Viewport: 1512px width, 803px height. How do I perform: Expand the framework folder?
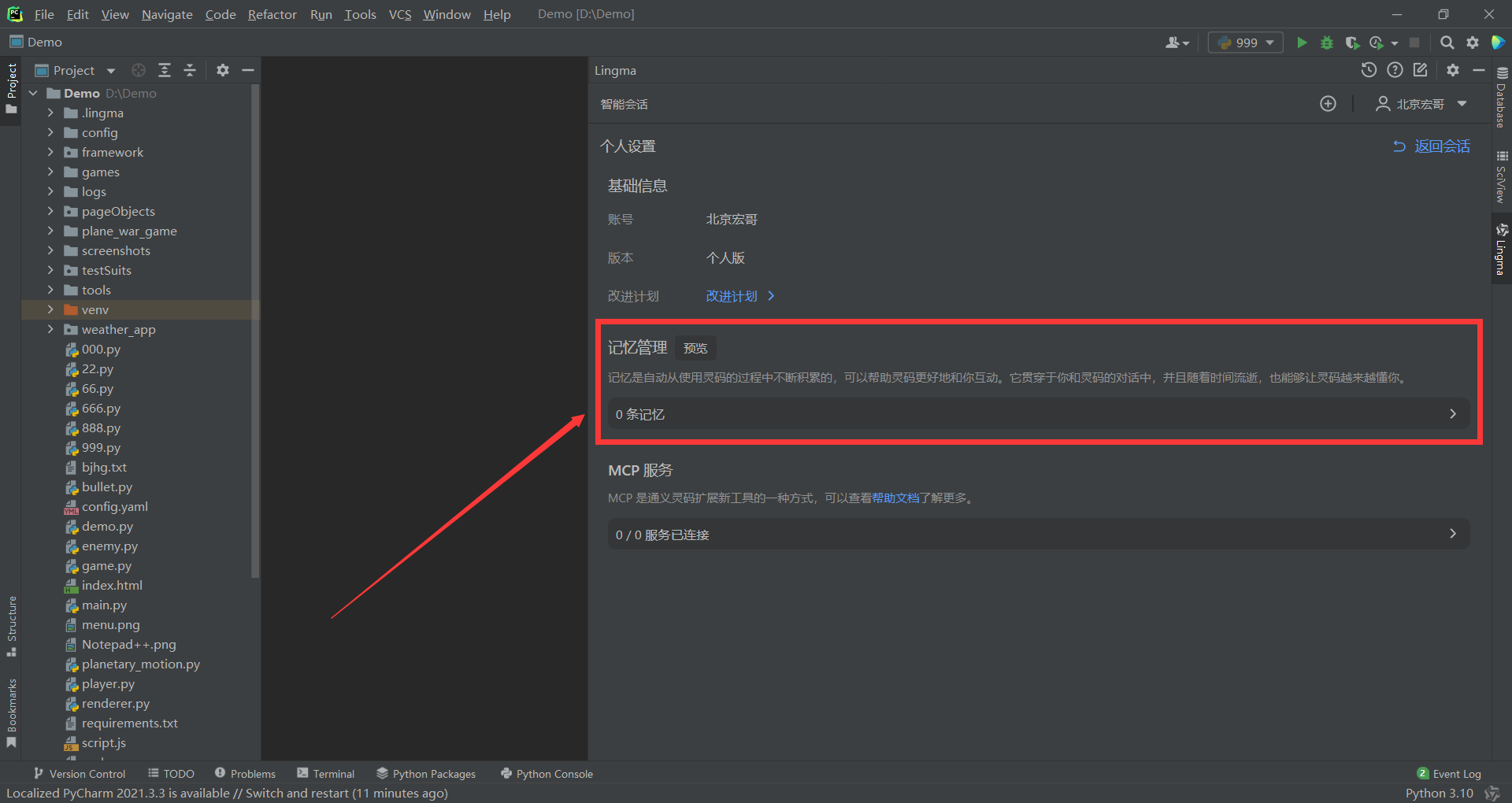[50, 152]
